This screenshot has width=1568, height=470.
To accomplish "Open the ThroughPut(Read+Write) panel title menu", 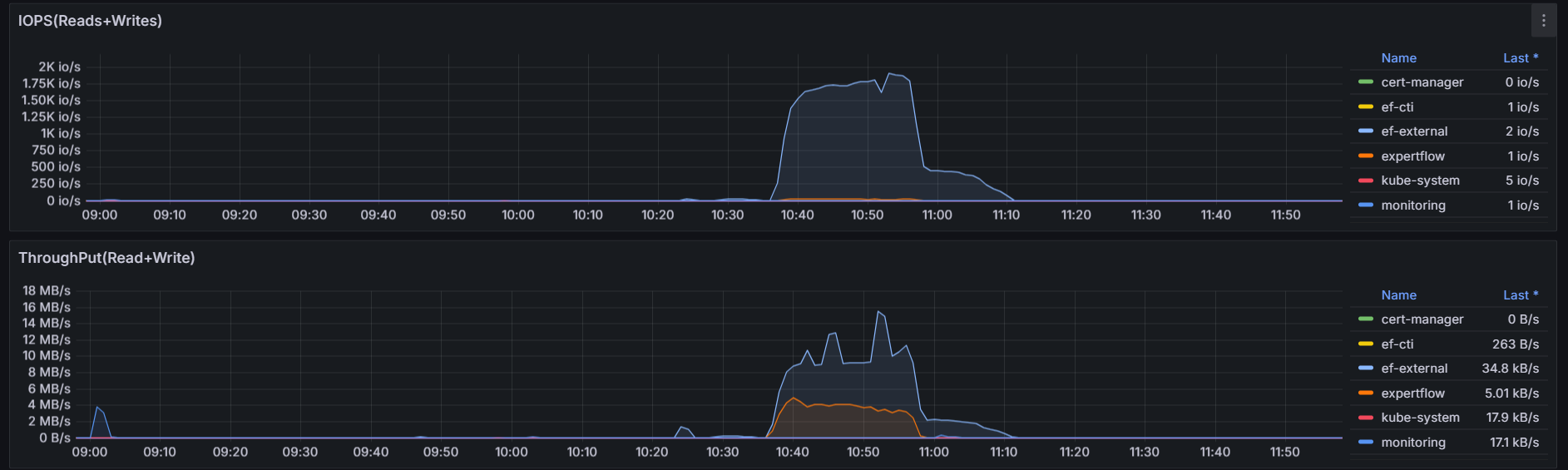I will click(106, 258).
